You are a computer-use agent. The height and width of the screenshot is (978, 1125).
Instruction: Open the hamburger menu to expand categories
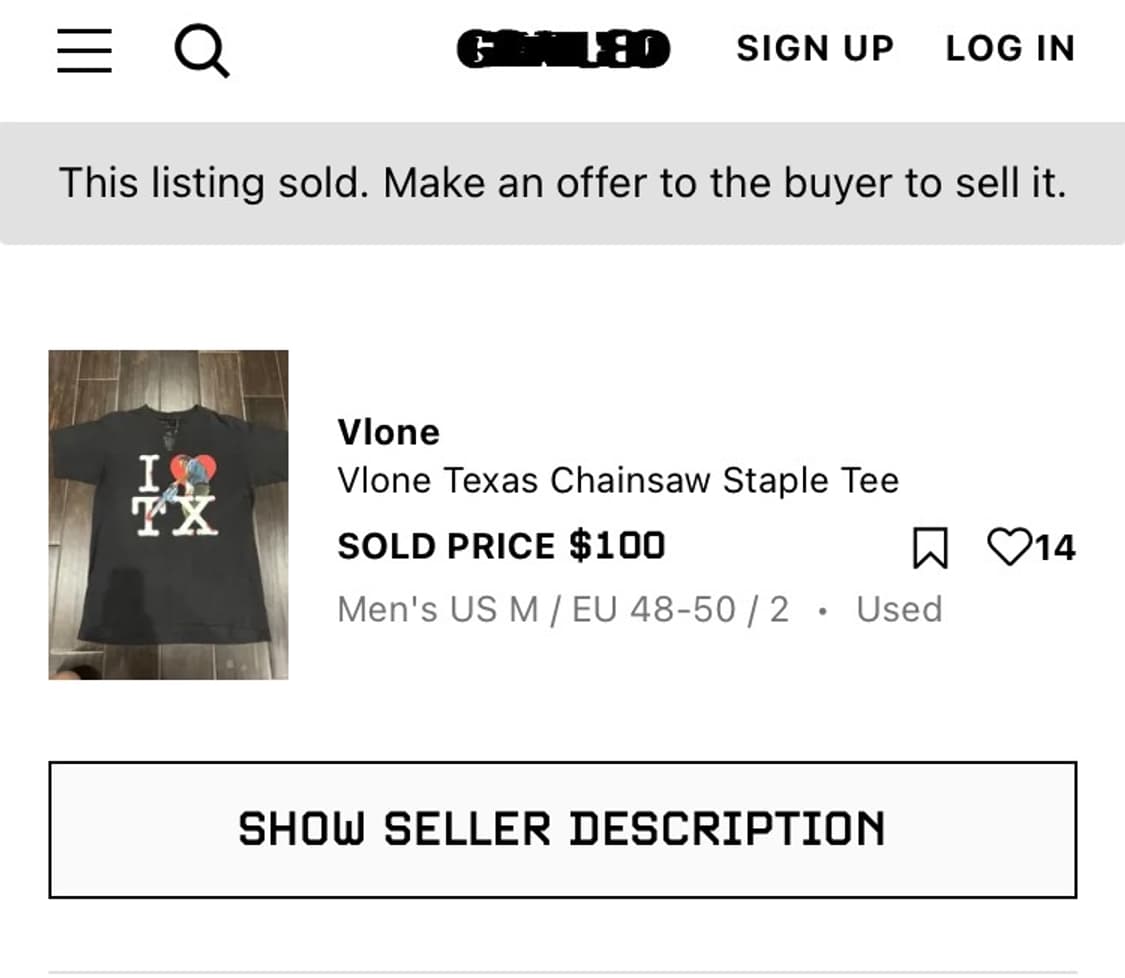(84, 52)
